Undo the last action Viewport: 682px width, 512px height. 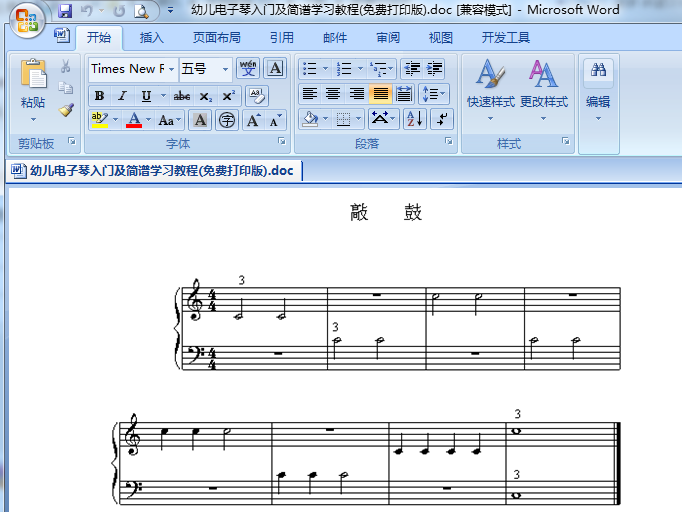click(87, 11)
